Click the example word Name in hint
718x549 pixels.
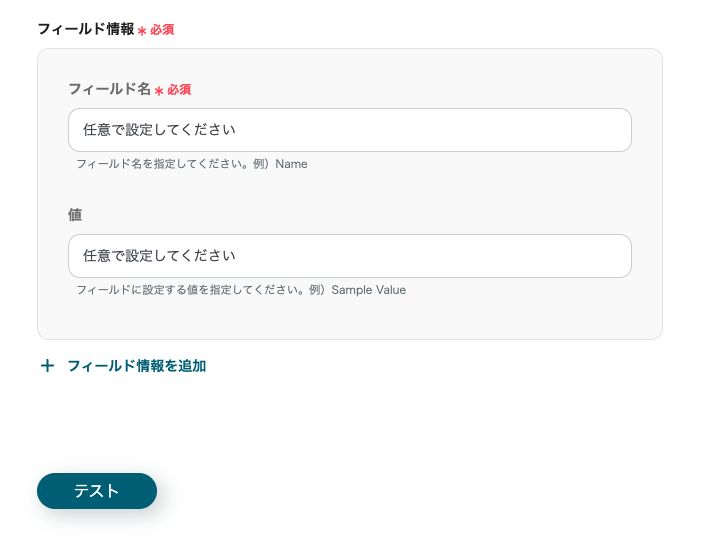291,164
